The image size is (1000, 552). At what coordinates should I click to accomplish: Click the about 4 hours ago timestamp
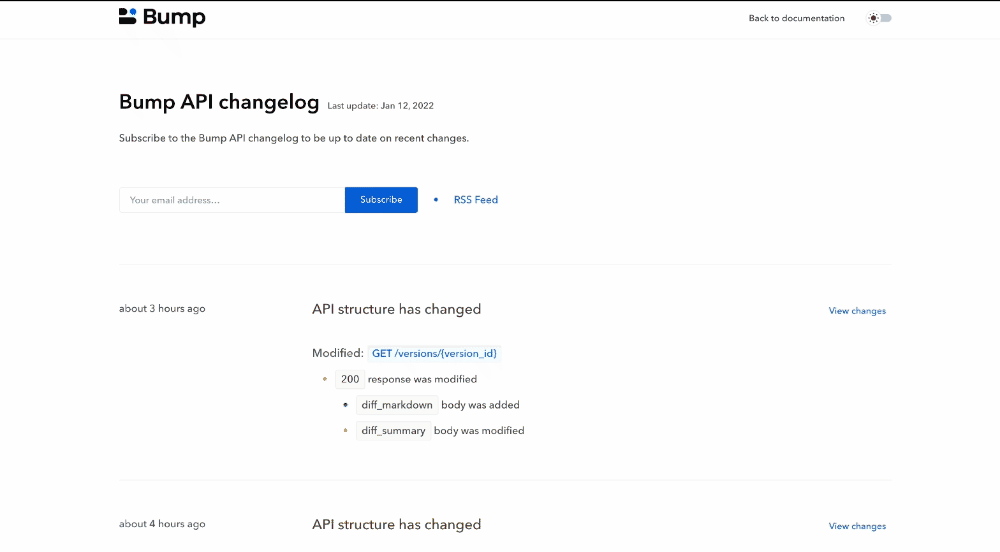point(162,524)
